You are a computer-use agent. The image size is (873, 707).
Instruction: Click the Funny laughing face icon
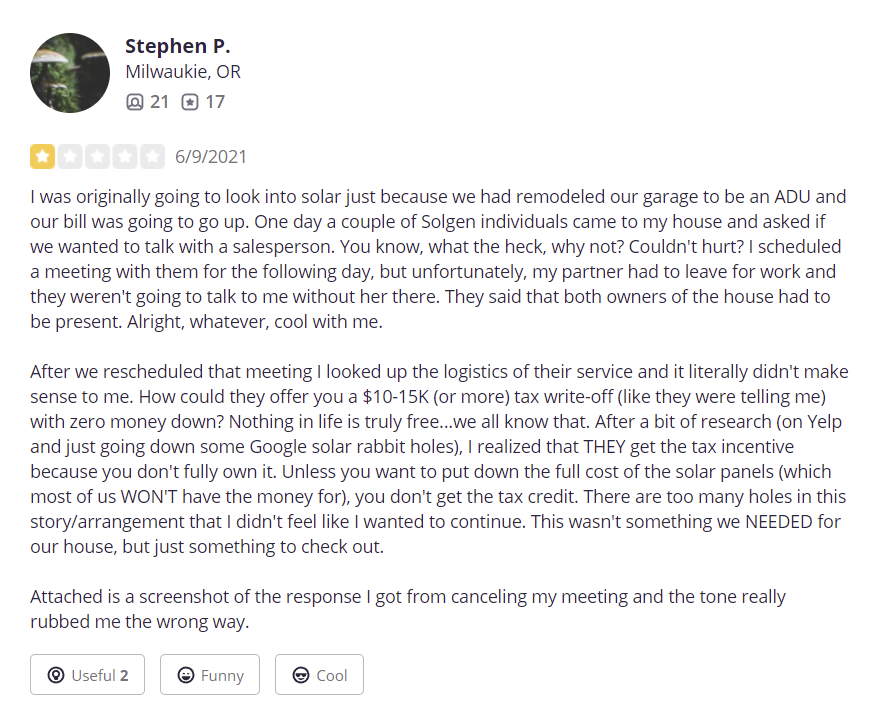(x=185, y=675)
